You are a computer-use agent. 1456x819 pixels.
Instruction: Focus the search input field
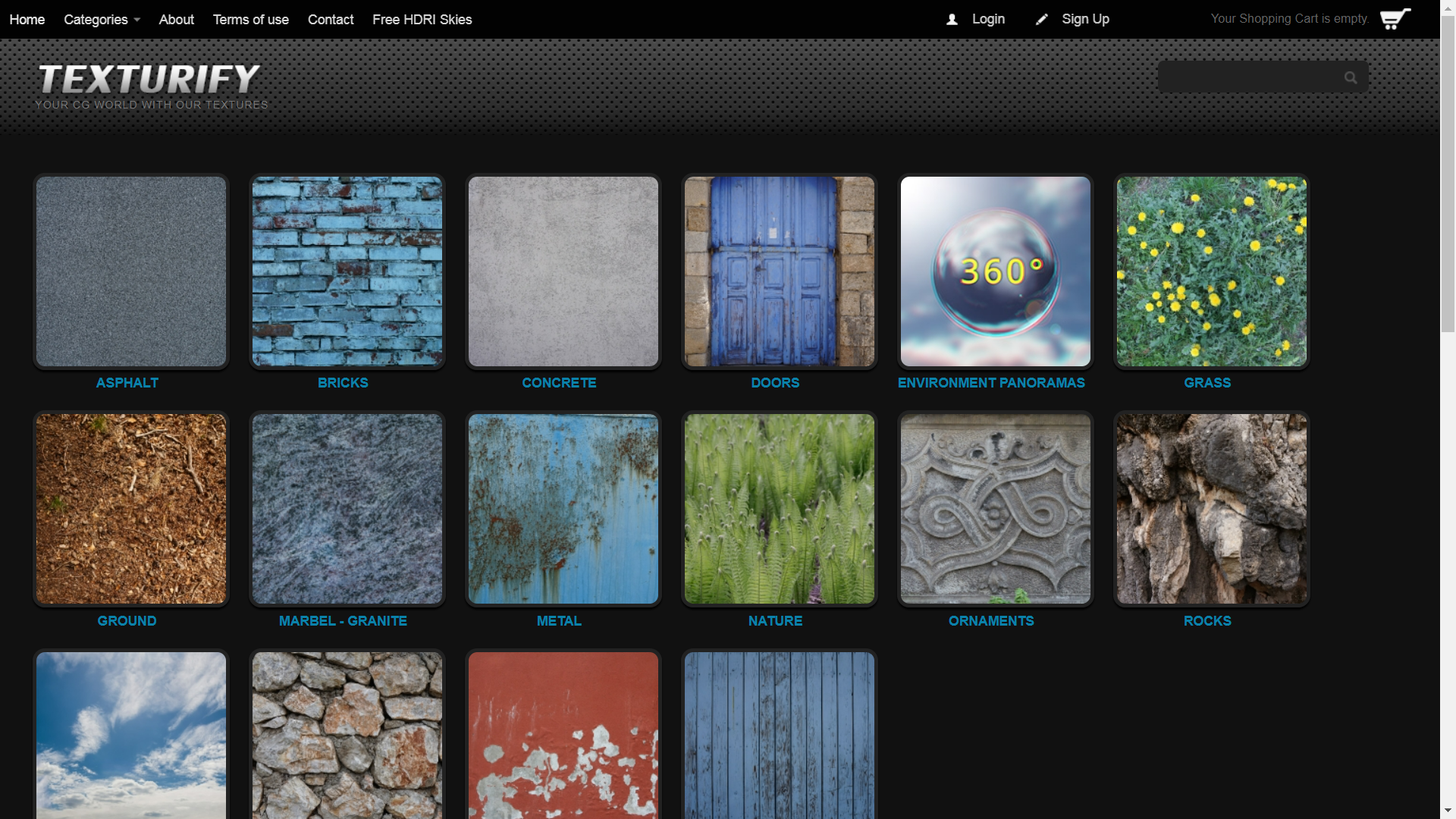(x=1250, y=77)
